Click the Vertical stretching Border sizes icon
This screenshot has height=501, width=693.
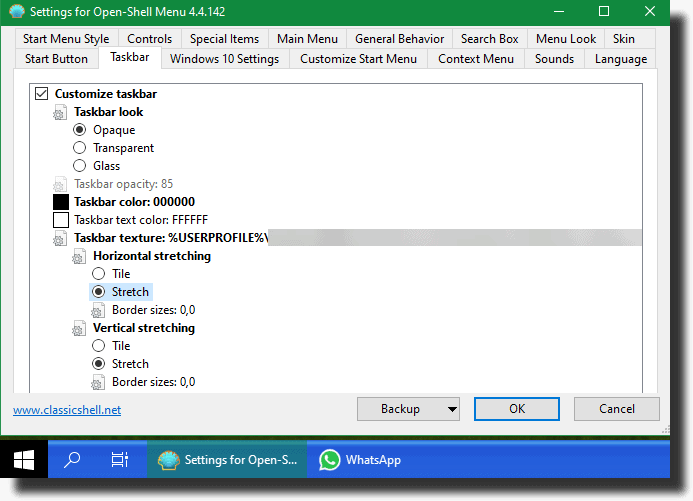98,382
